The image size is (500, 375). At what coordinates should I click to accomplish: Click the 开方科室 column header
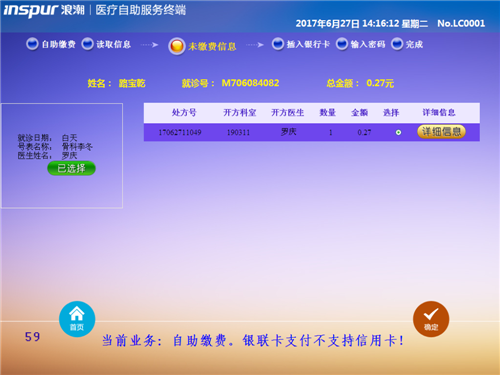(240, 113)
